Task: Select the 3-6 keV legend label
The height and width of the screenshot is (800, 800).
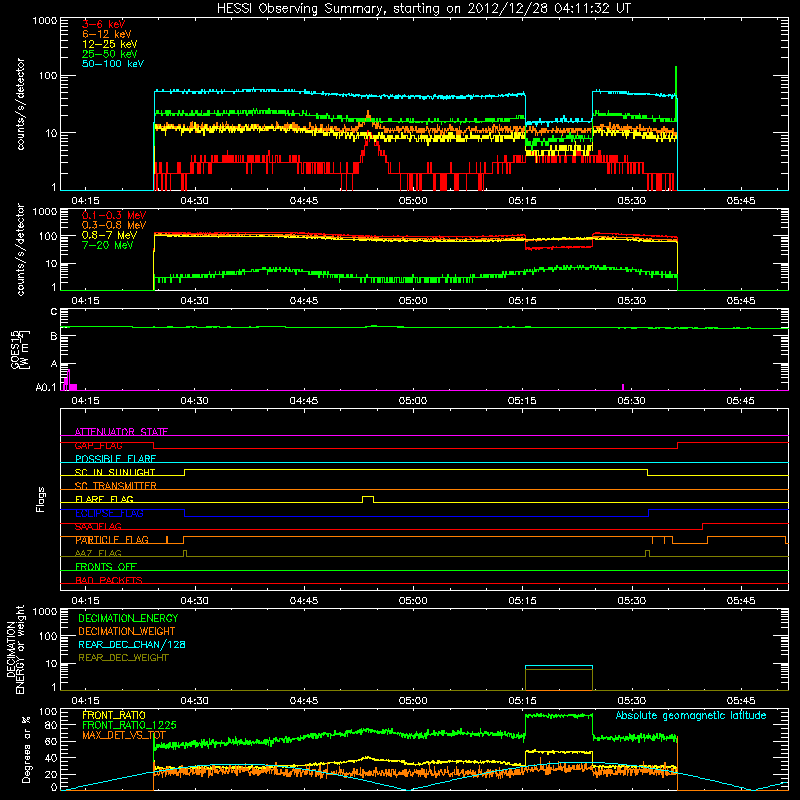Action: [104, 24]
